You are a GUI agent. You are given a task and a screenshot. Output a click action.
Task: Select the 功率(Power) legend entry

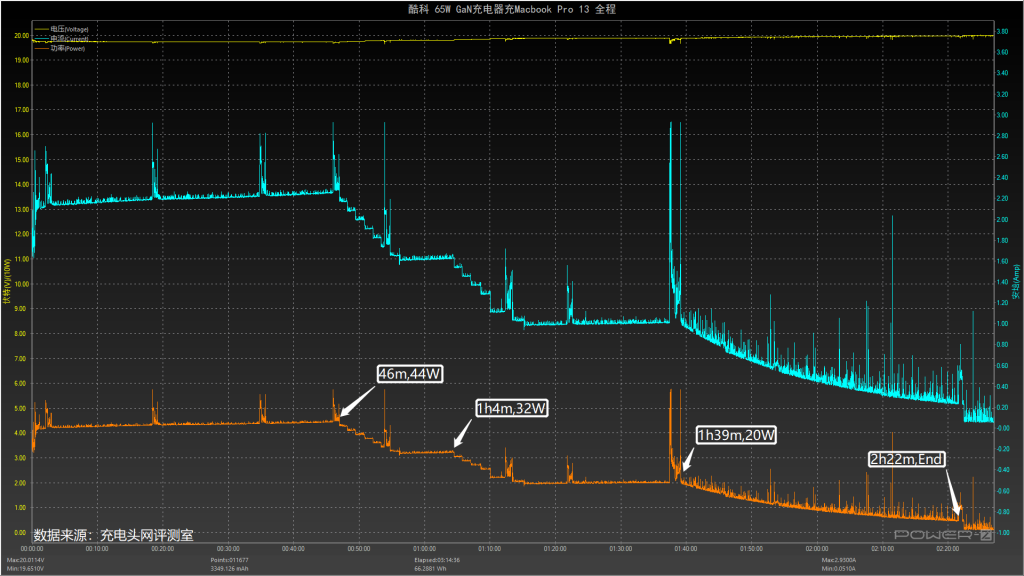tap(60, 48)
